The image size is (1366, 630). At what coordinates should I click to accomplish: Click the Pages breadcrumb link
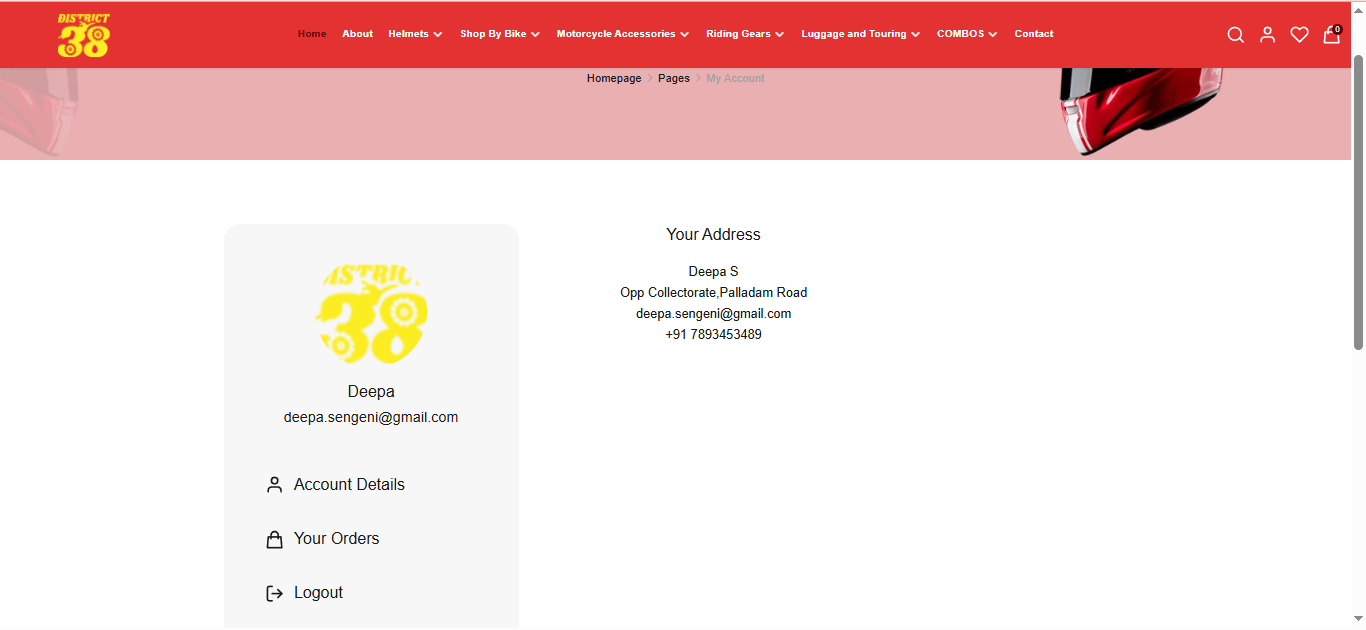[673, 78]
